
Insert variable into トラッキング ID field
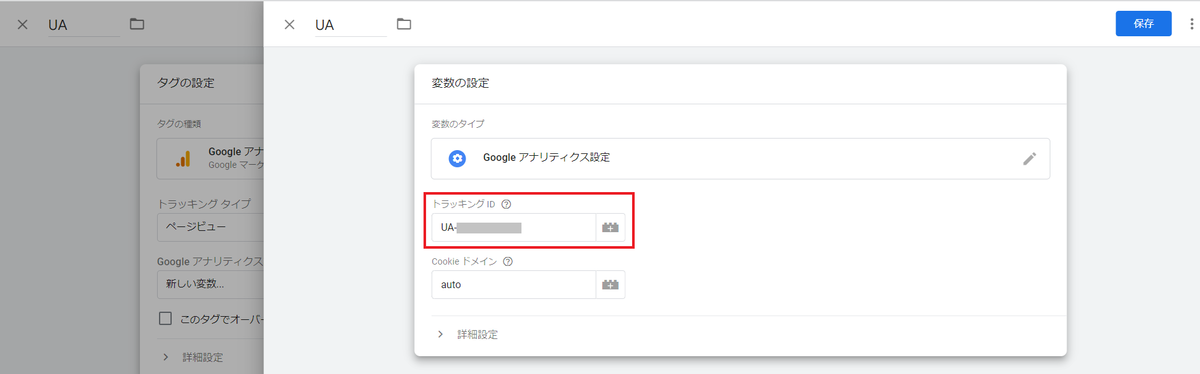[610, 227]
